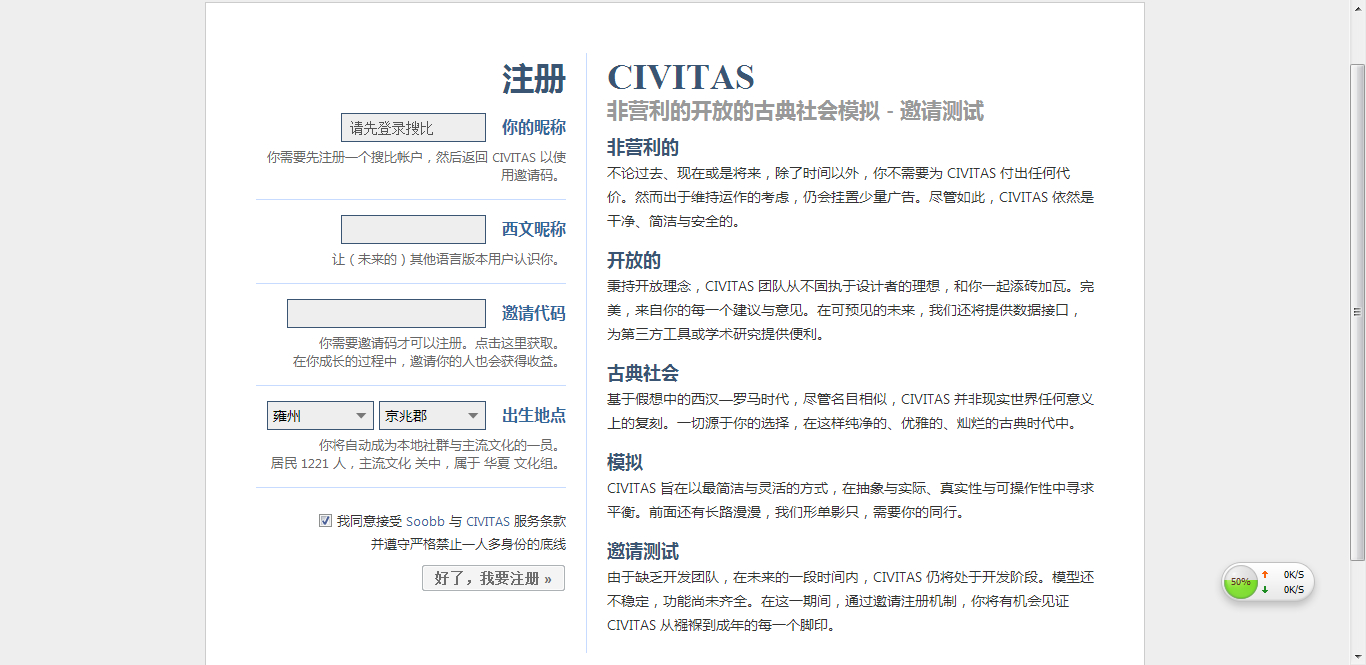Click the 好了，我要注册 button

[x=493, y=578]
